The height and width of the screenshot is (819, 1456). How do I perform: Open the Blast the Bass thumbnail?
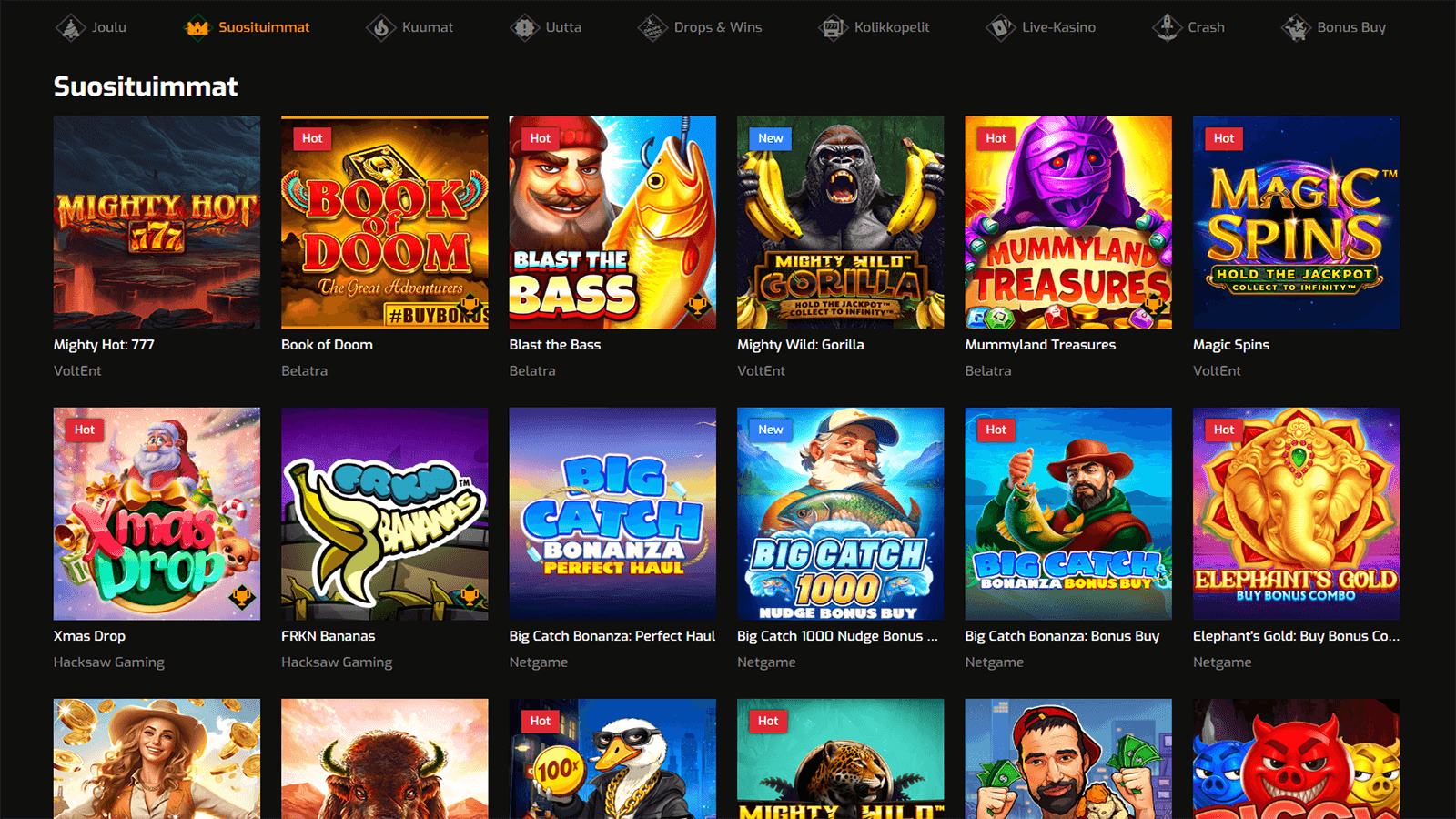pos(612,222)
